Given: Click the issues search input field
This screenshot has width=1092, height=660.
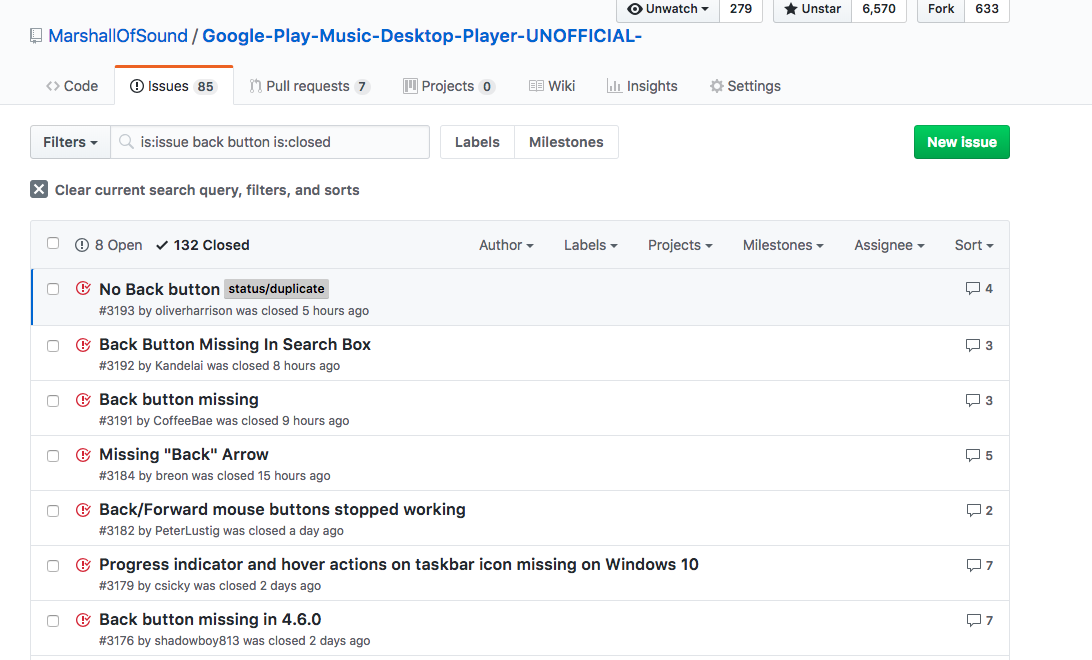Looking at the screenshot, I should click(x=270, y=142).
